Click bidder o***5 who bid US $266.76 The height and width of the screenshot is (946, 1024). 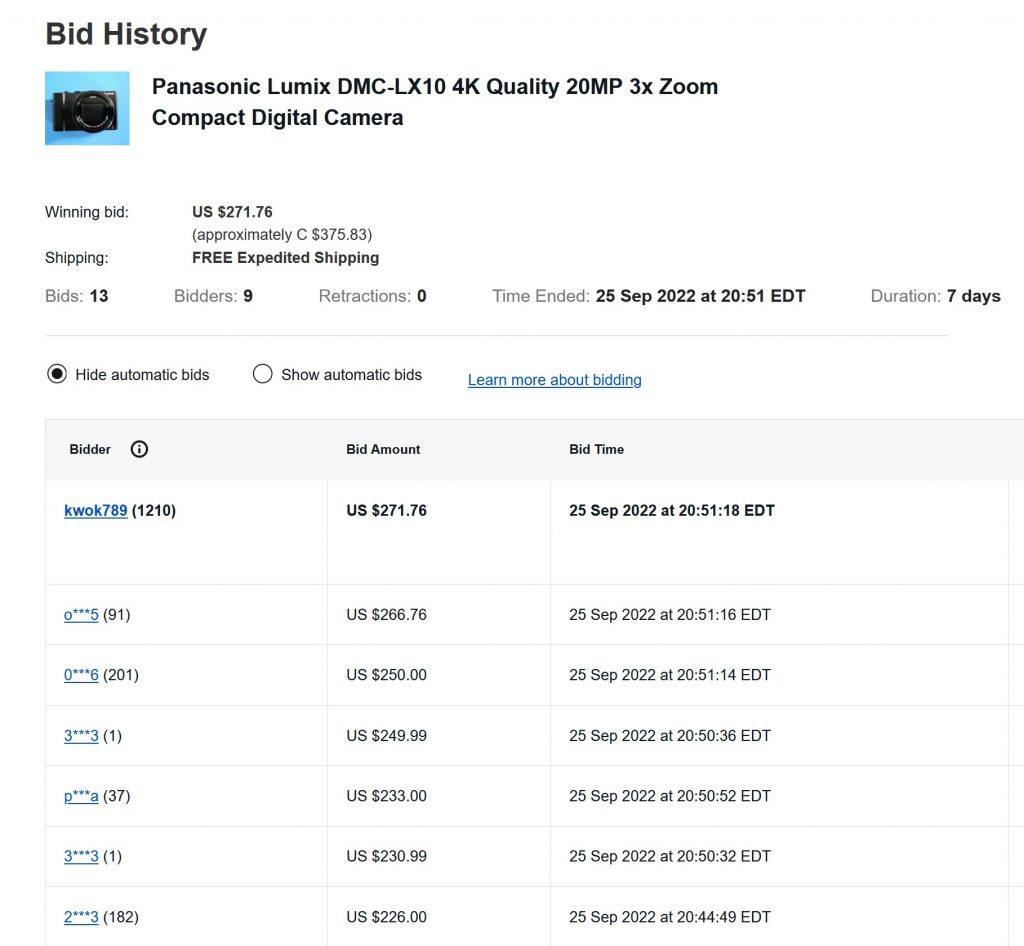[x=81, y=615]
